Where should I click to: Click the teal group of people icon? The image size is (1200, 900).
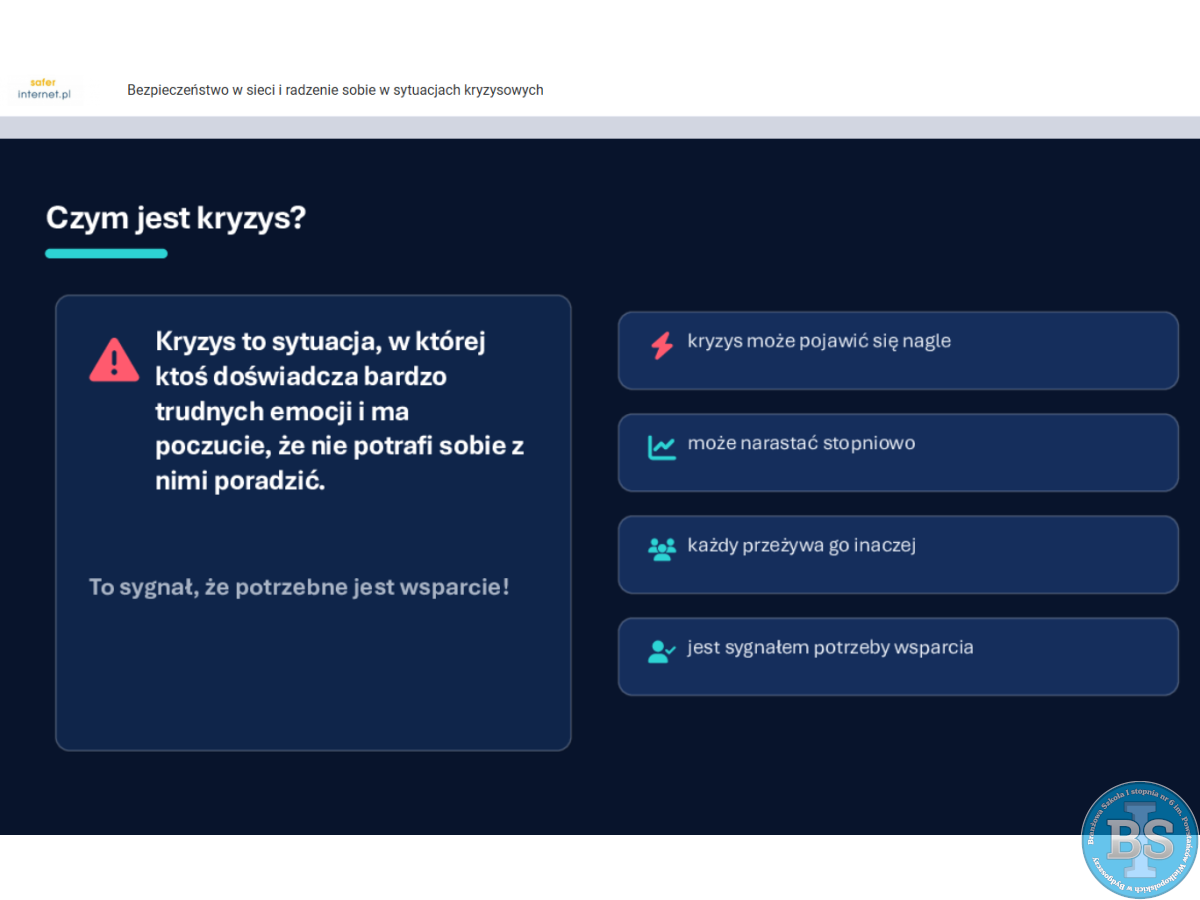click(x=662, y=549)
